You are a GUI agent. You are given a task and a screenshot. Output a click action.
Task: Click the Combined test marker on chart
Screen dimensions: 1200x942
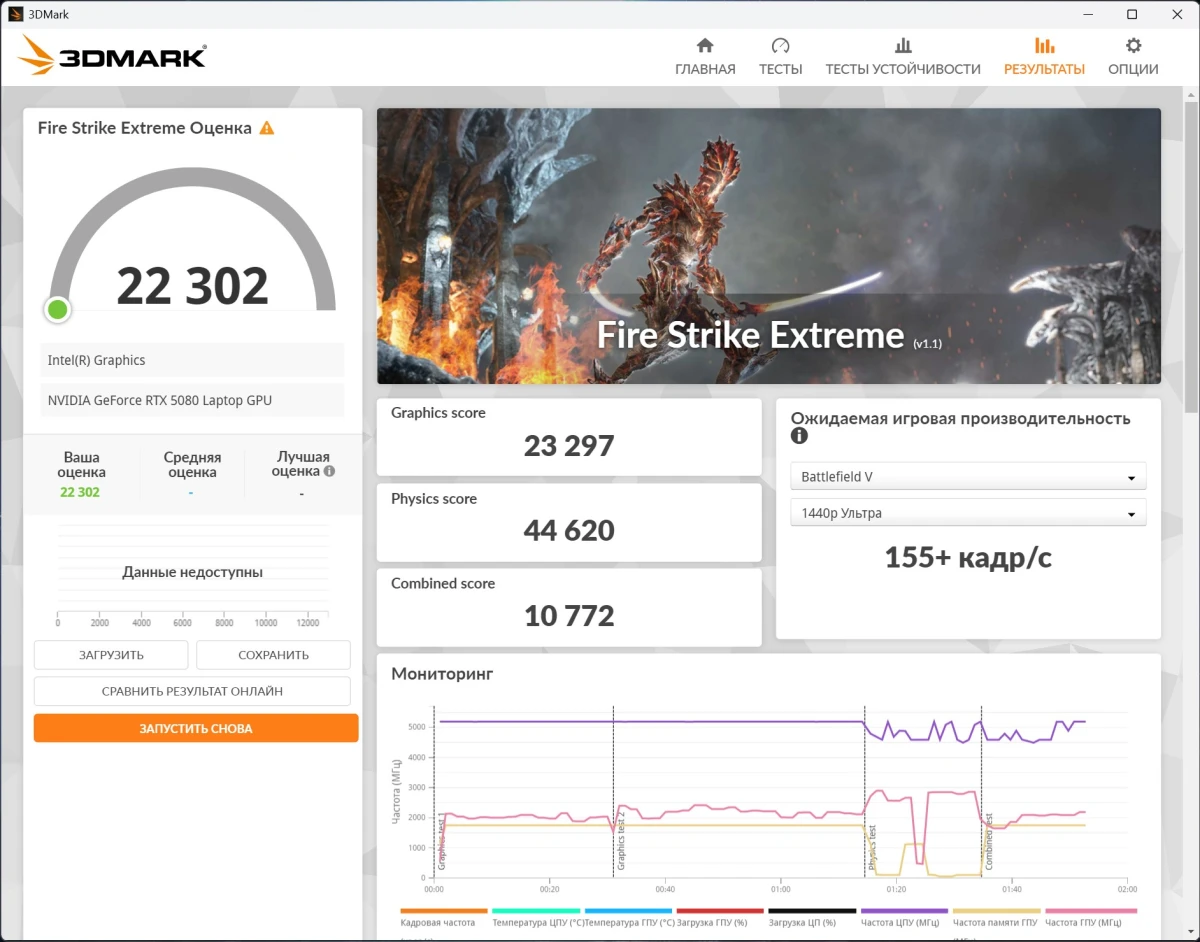988,841
